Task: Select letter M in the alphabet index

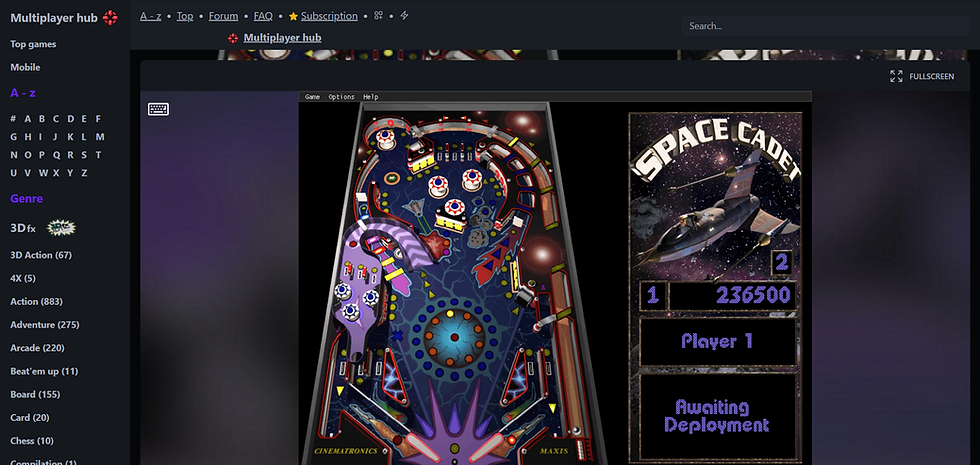Action: [100, 137]
